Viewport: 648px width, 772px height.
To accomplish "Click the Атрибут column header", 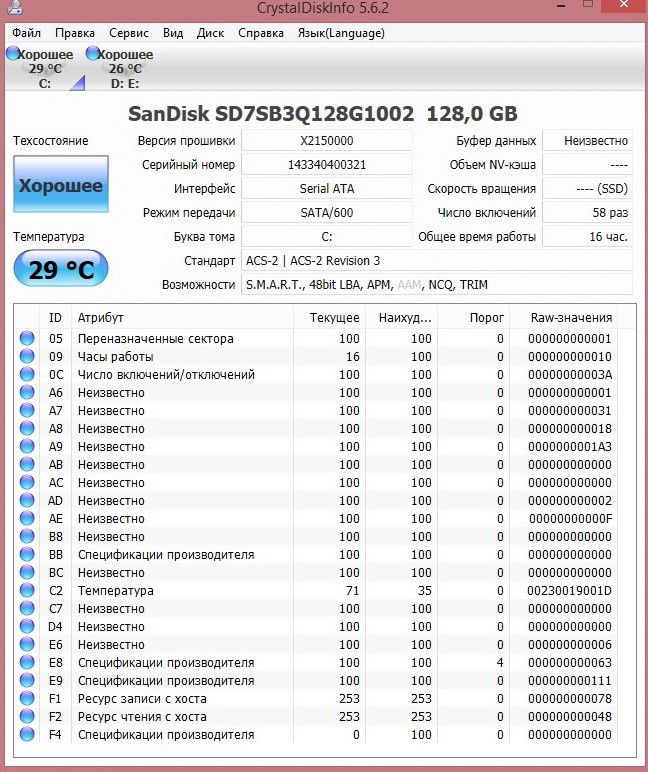I will (x=182, y=318).
